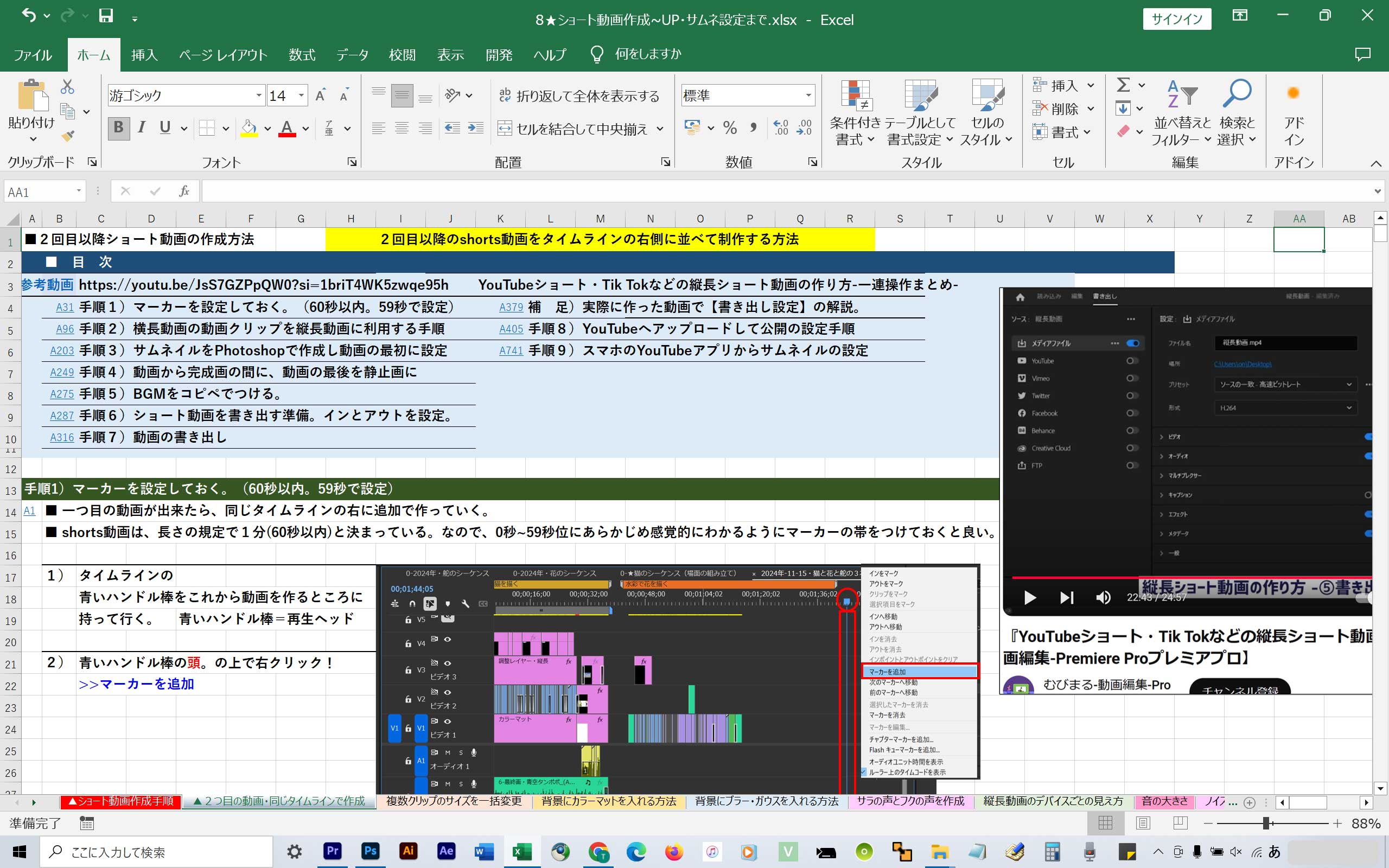The image size is (1389, 868).
Task: Open the 数式 ribbon tab
Action: pos(302,54)
